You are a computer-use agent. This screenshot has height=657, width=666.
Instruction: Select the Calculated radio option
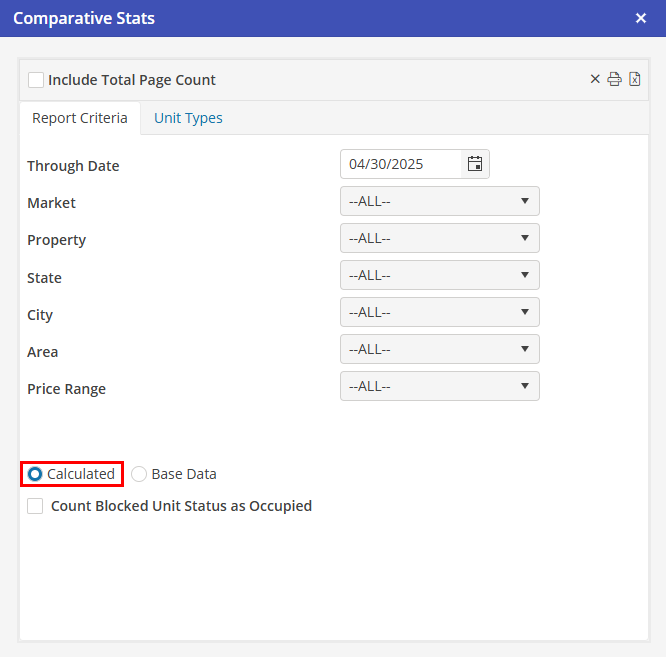36,474
